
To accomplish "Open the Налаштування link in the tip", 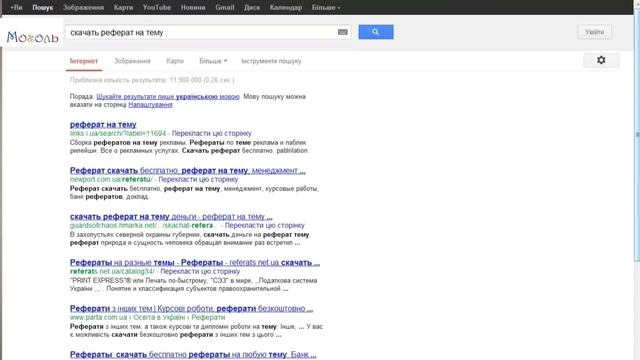I will (x=150, y=105).
